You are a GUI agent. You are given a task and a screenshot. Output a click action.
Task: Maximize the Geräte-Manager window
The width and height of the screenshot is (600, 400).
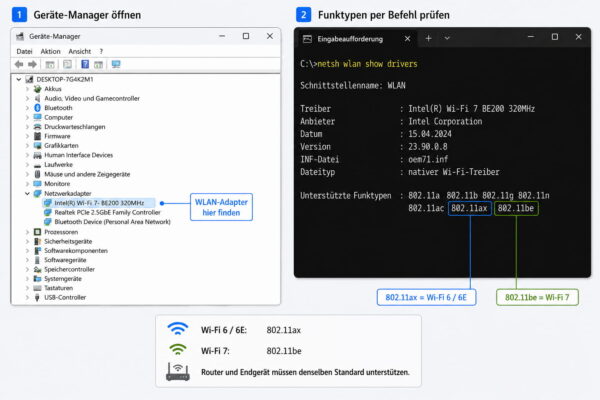pos(246,36)
